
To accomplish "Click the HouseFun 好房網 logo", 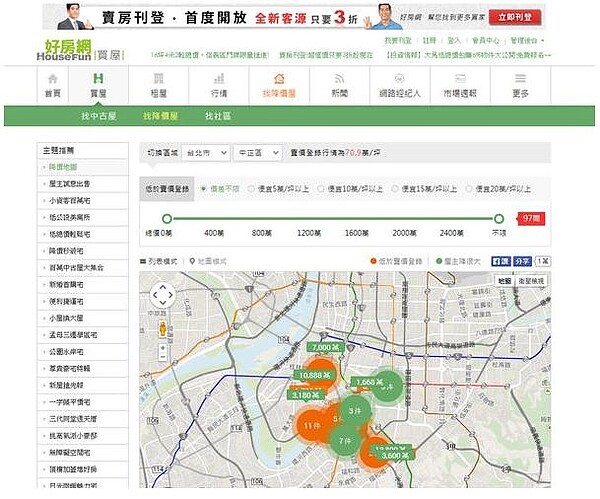I will (64, 51).
